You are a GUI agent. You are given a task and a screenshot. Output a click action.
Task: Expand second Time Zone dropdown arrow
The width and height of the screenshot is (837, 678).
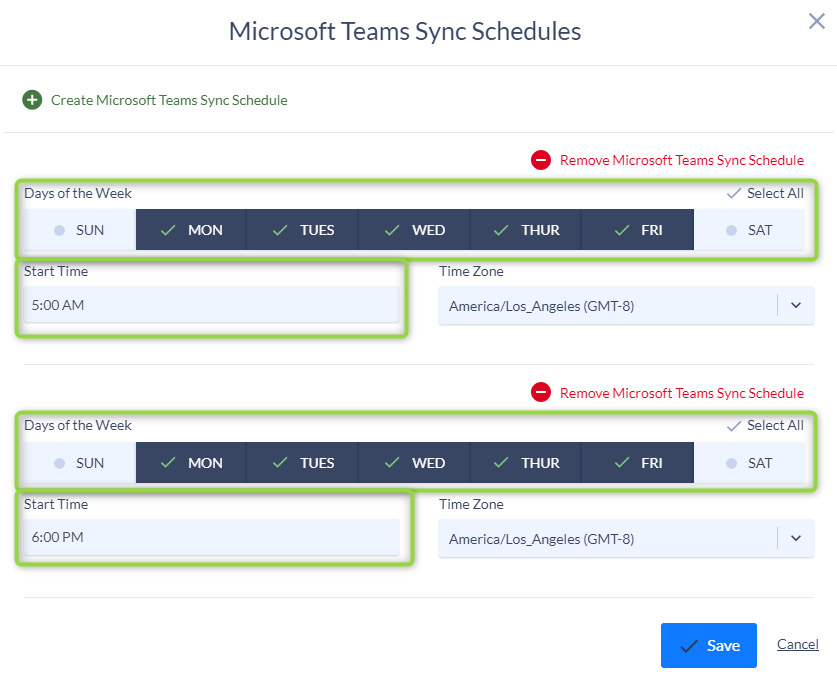796,538
